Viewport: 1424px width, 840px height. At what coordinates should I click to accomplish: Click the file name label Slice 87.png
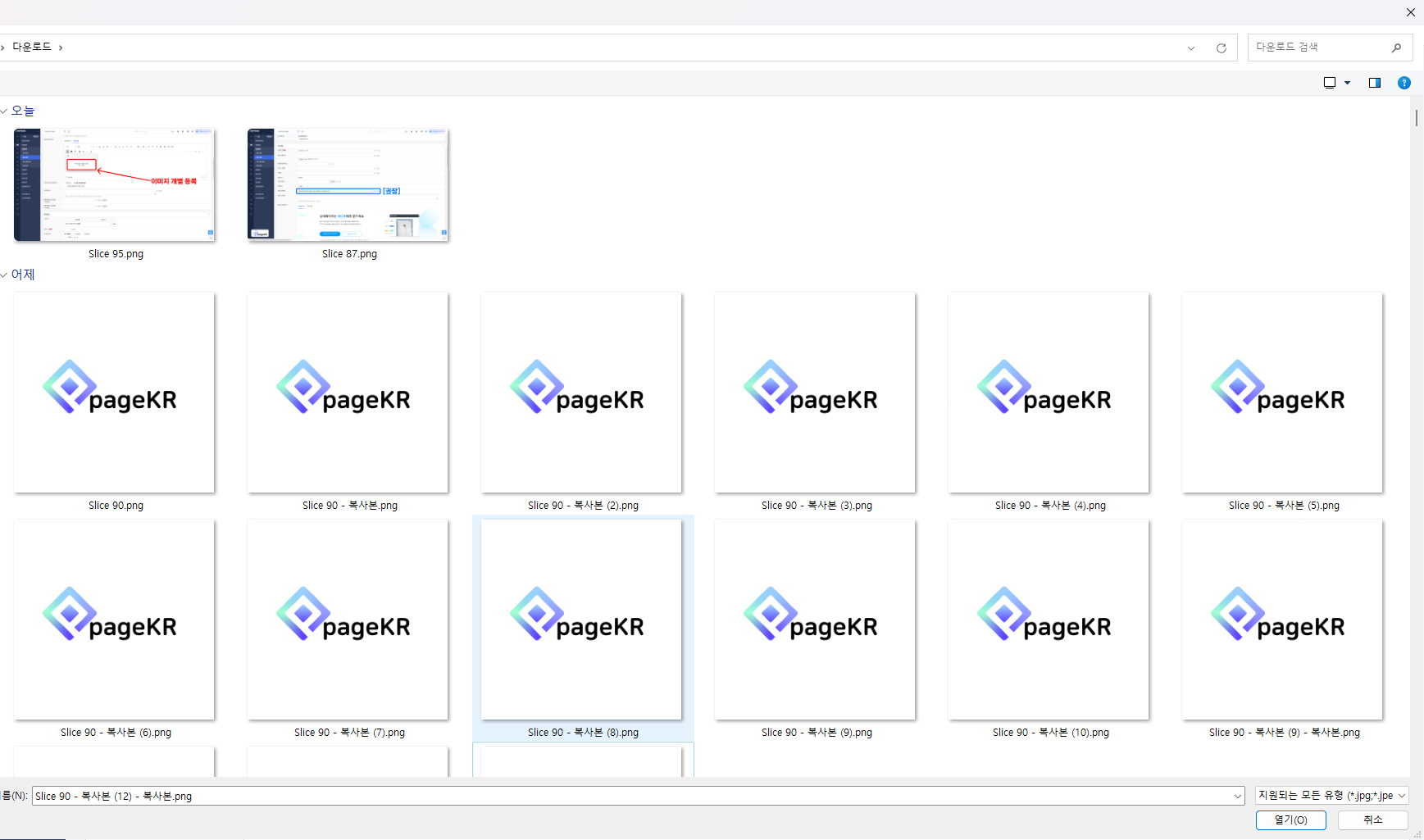coord(349,254)
